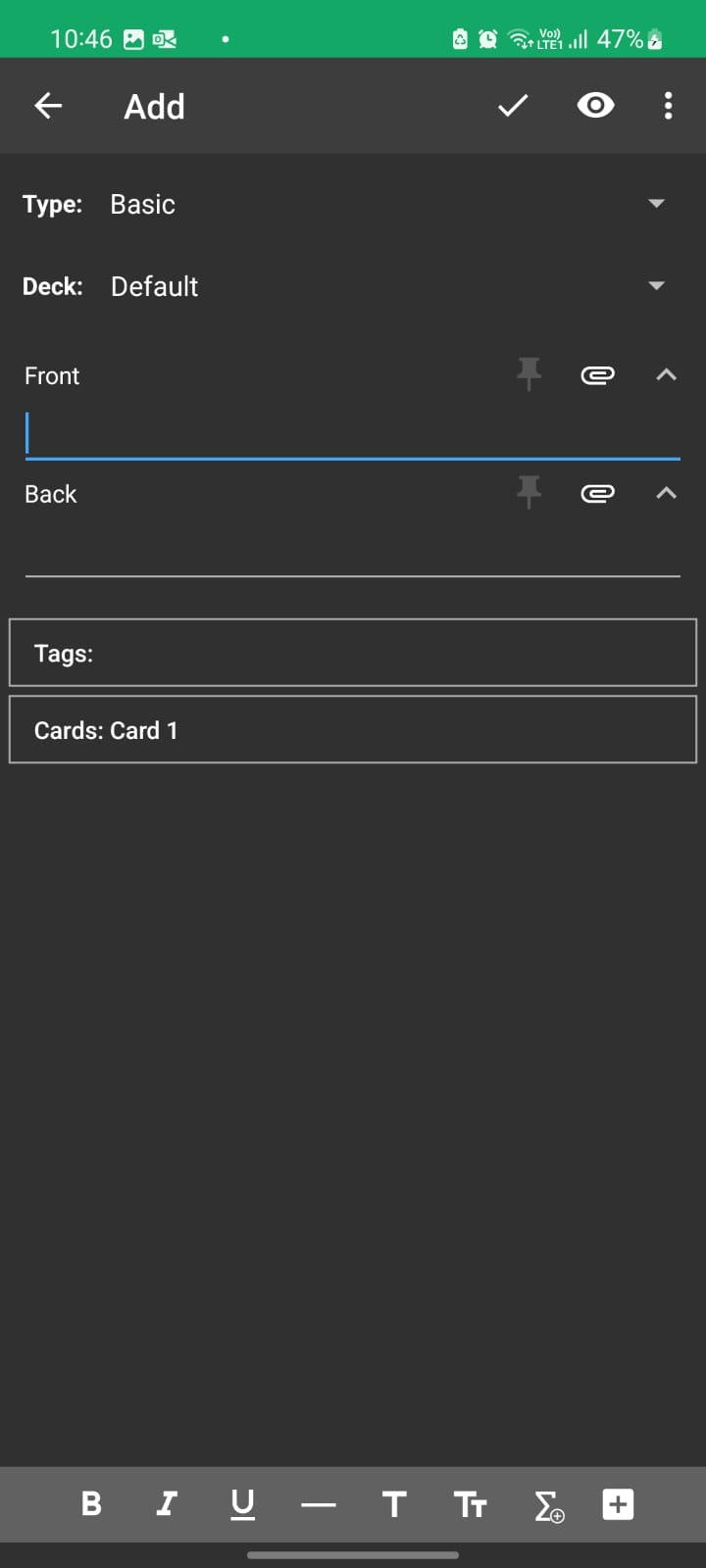Pin the Back field toolbar icon
The image size is (706, 1568).
coord(529,494)
